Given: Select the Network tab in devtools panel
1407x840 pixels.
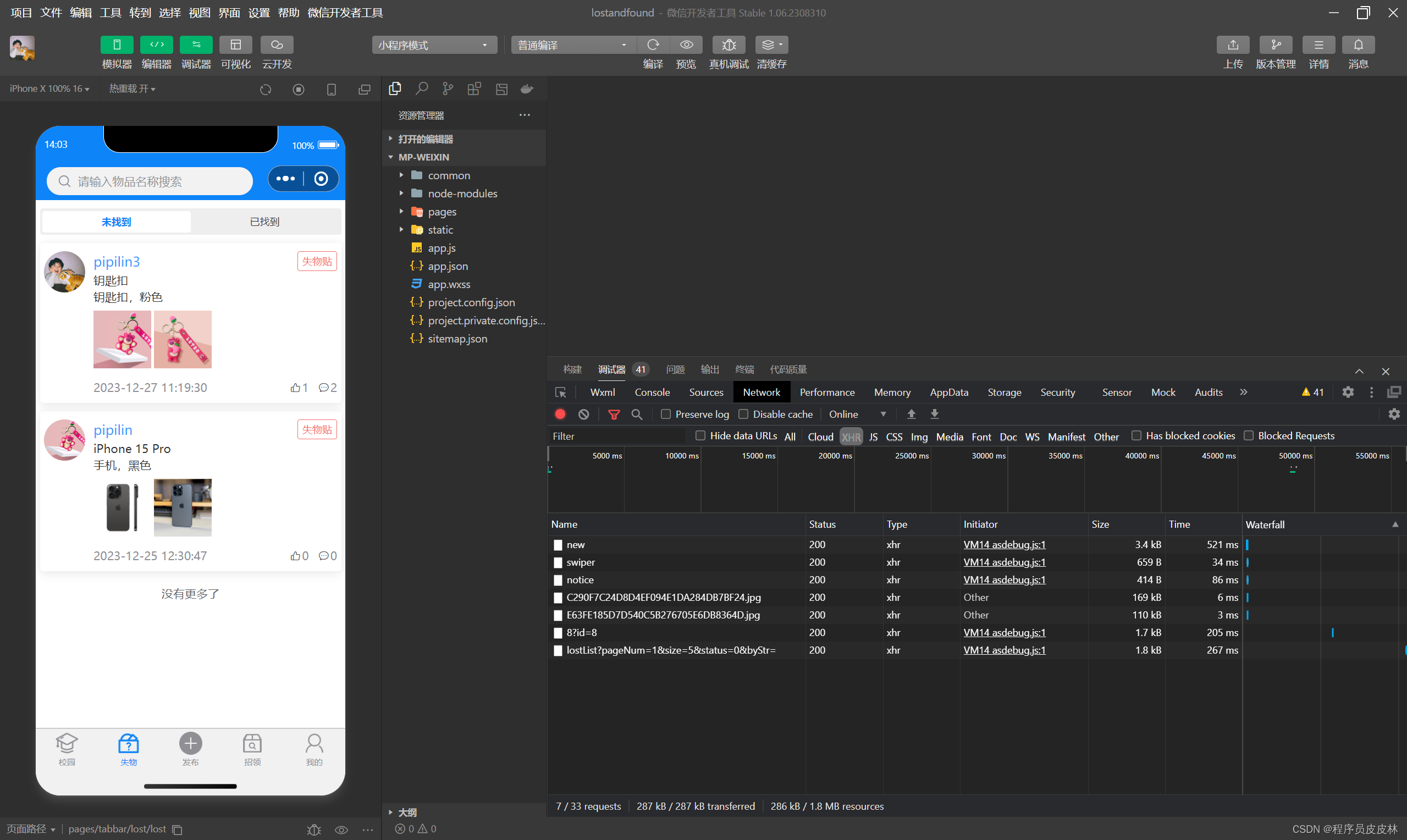Looking at the screenshot, I should [761, 392].
